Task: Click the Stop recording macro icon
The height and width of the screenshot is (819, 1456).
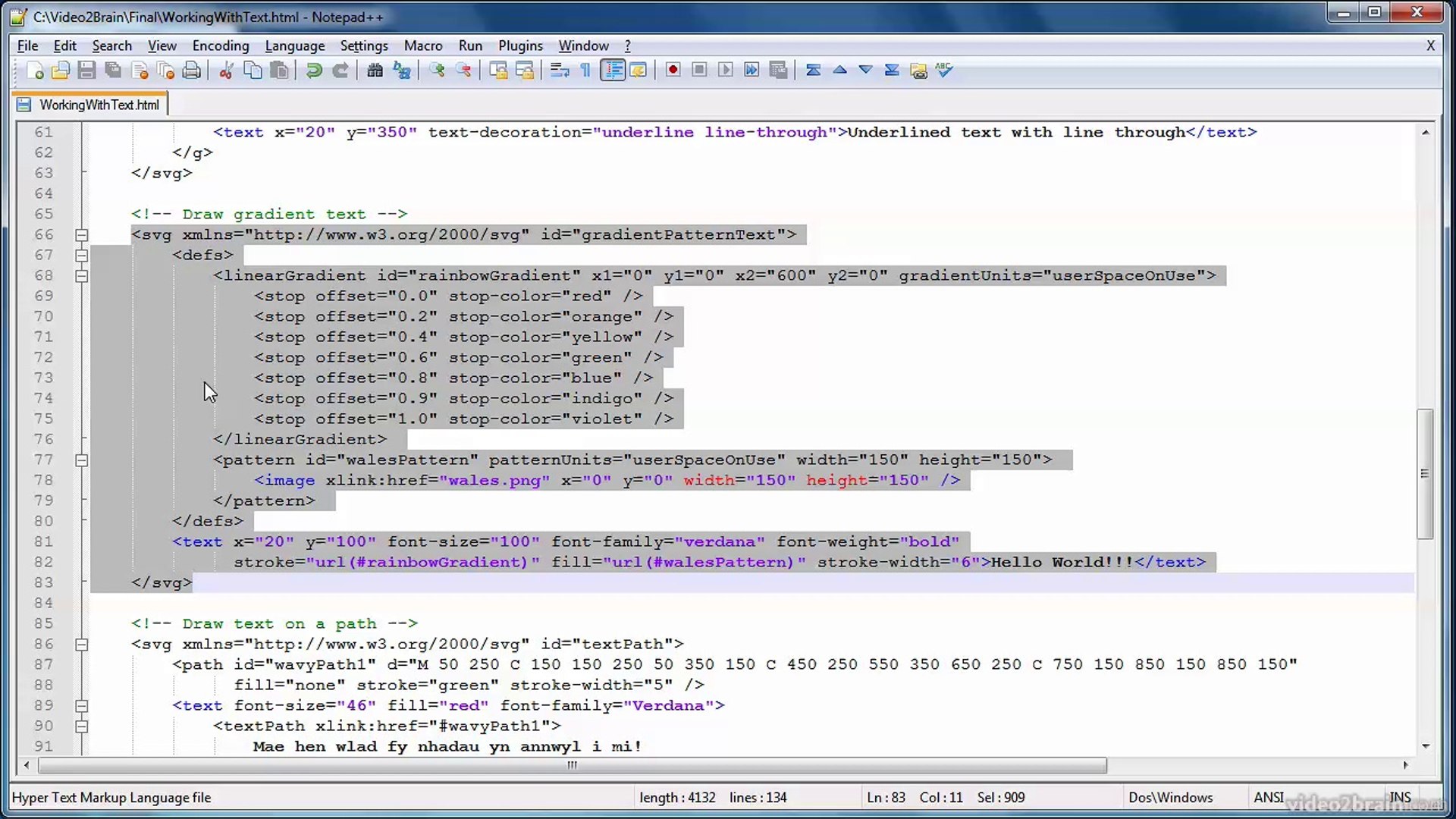Action: pos(699,71)
